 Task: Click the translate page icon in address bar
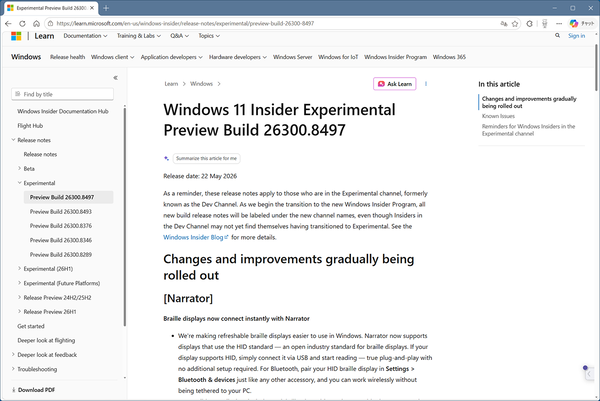(504, 24)
